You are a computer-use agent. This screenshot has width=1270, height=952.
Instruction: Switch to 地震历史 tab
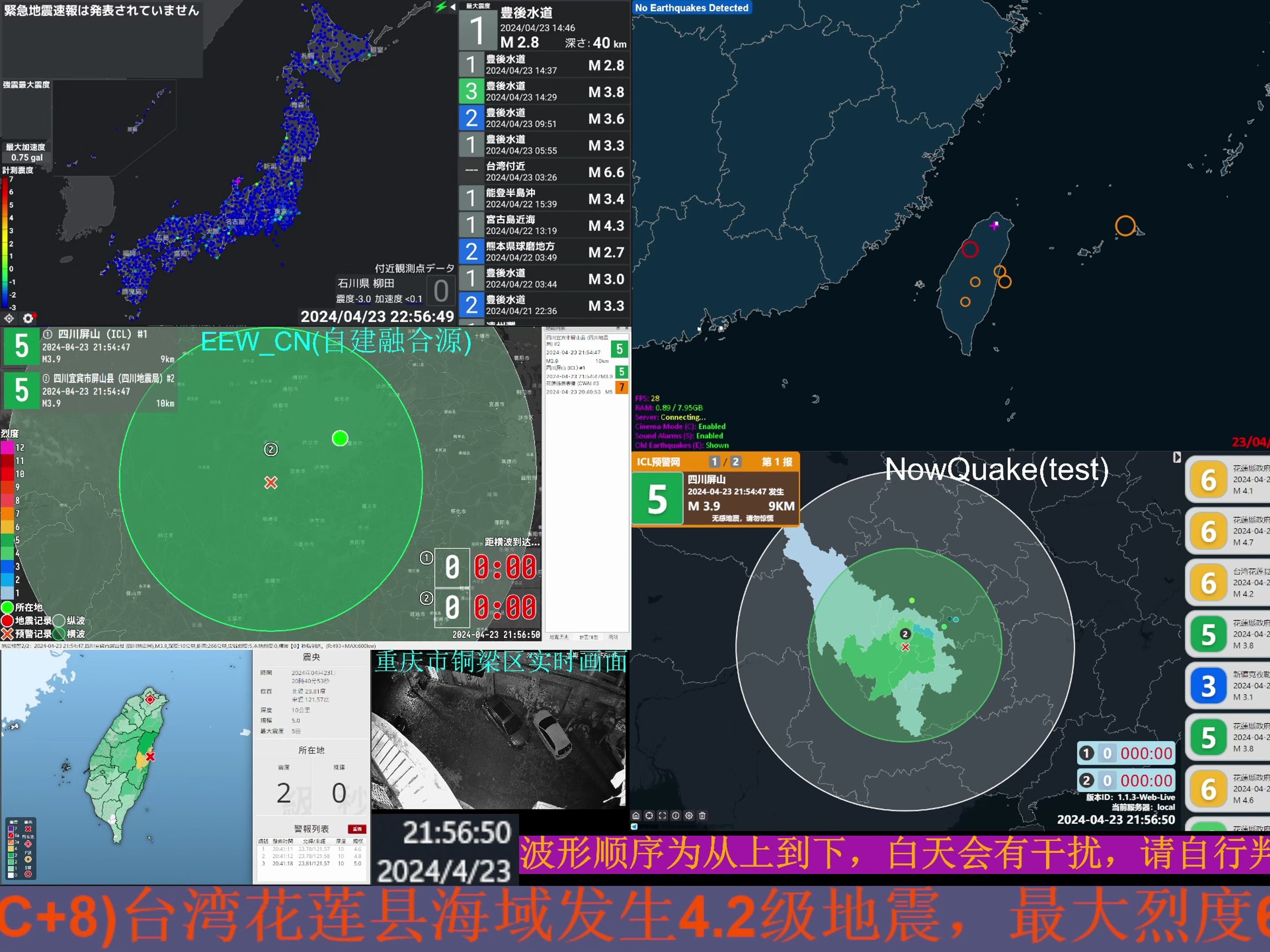[x=559, y=637]
